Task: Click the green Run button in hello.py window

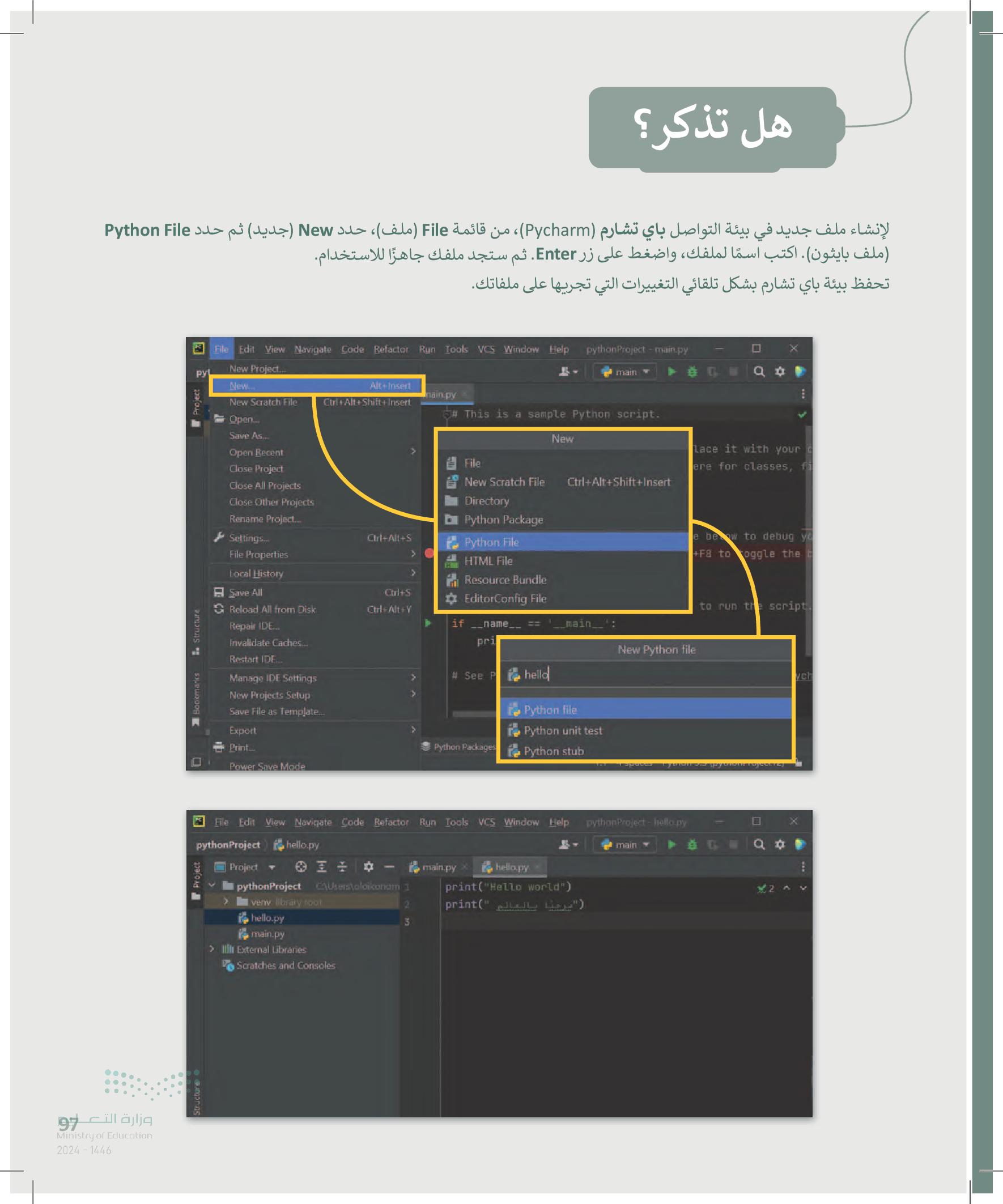Action: click(671, 844)
